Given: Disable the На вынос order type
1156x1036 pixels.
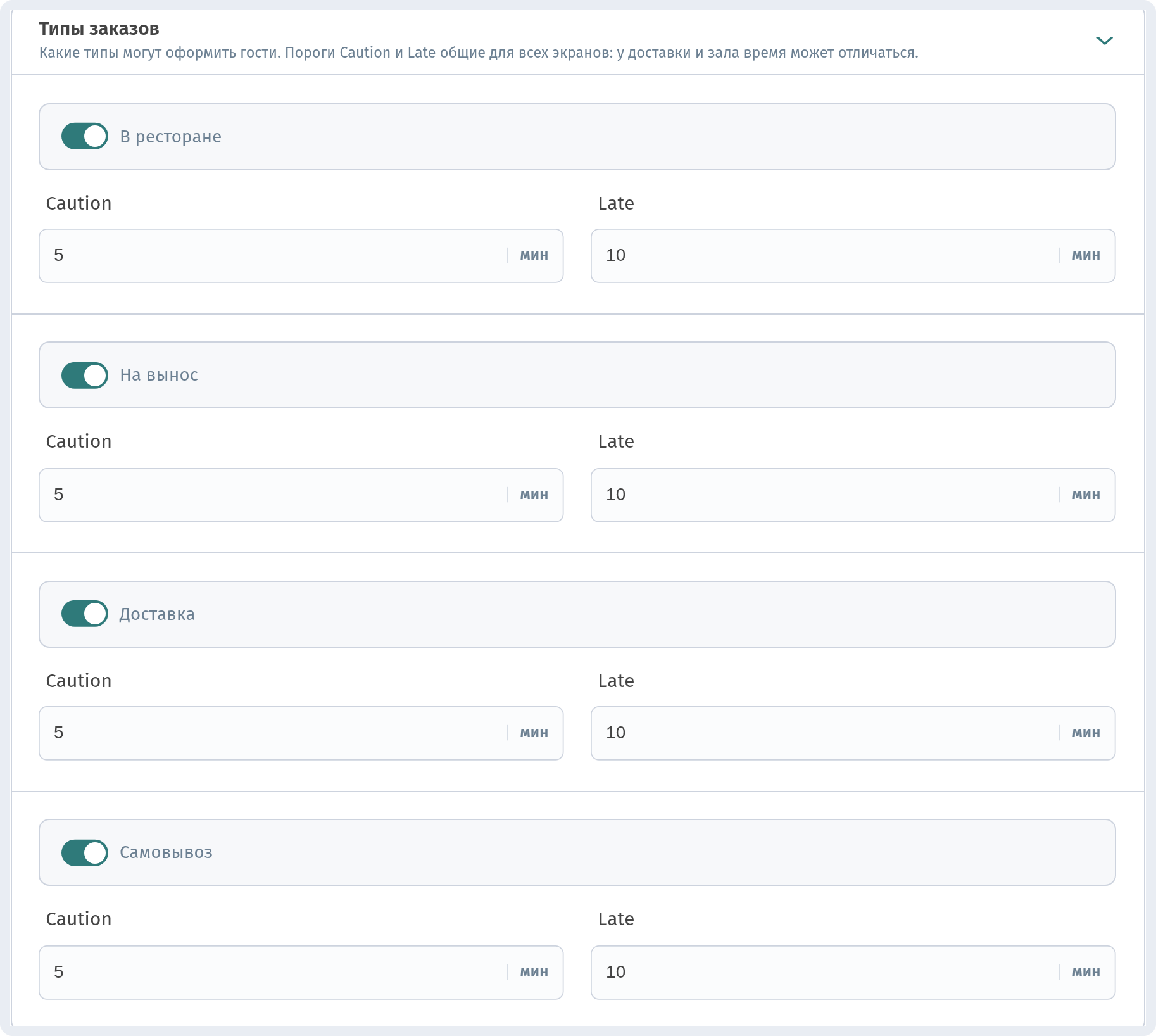Looking at the screenshot, I should (x=85, y=376).
